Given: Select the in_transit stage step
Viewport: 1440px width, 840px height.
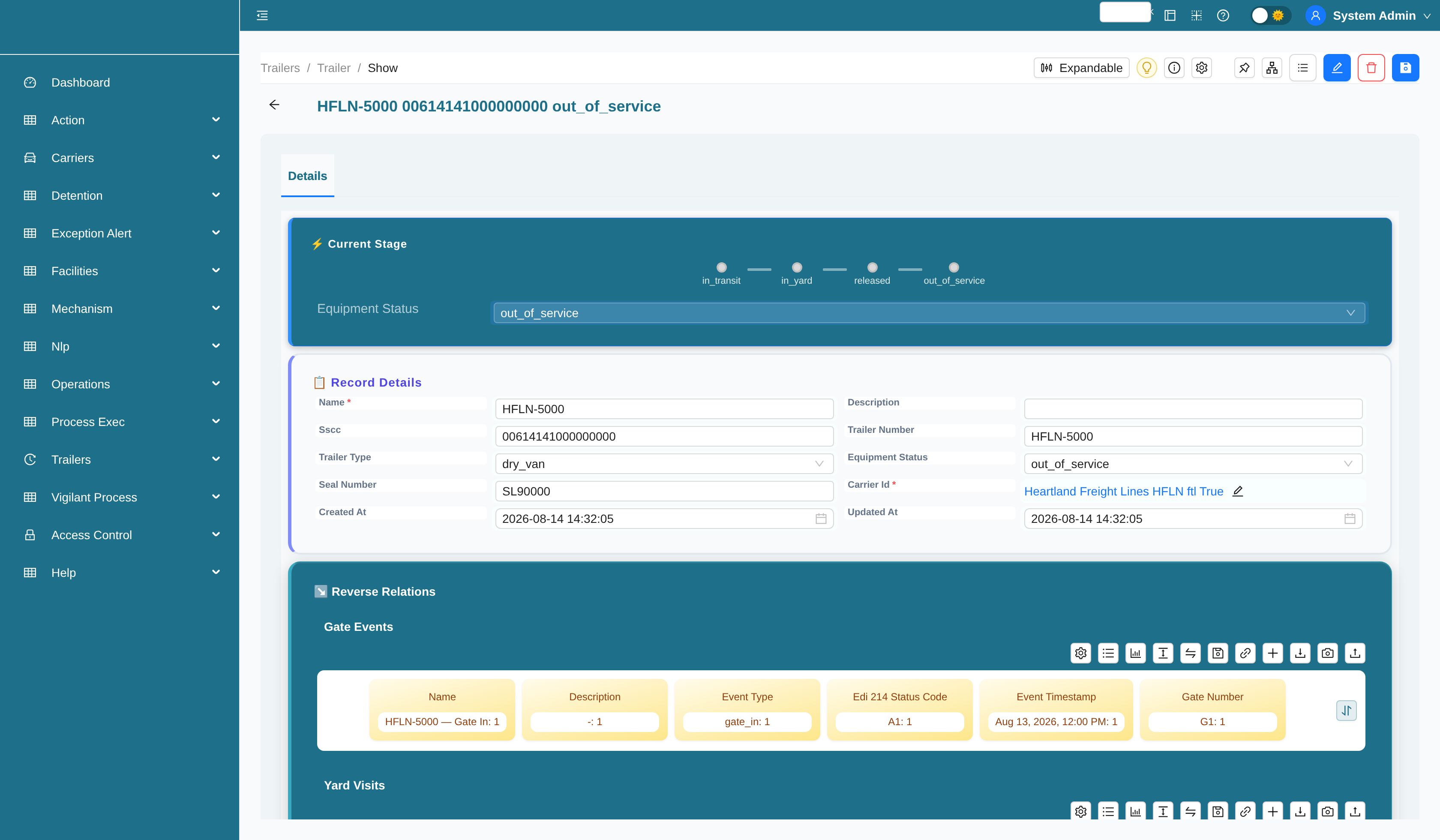Looking at the screenshot, I should [721, 273].
